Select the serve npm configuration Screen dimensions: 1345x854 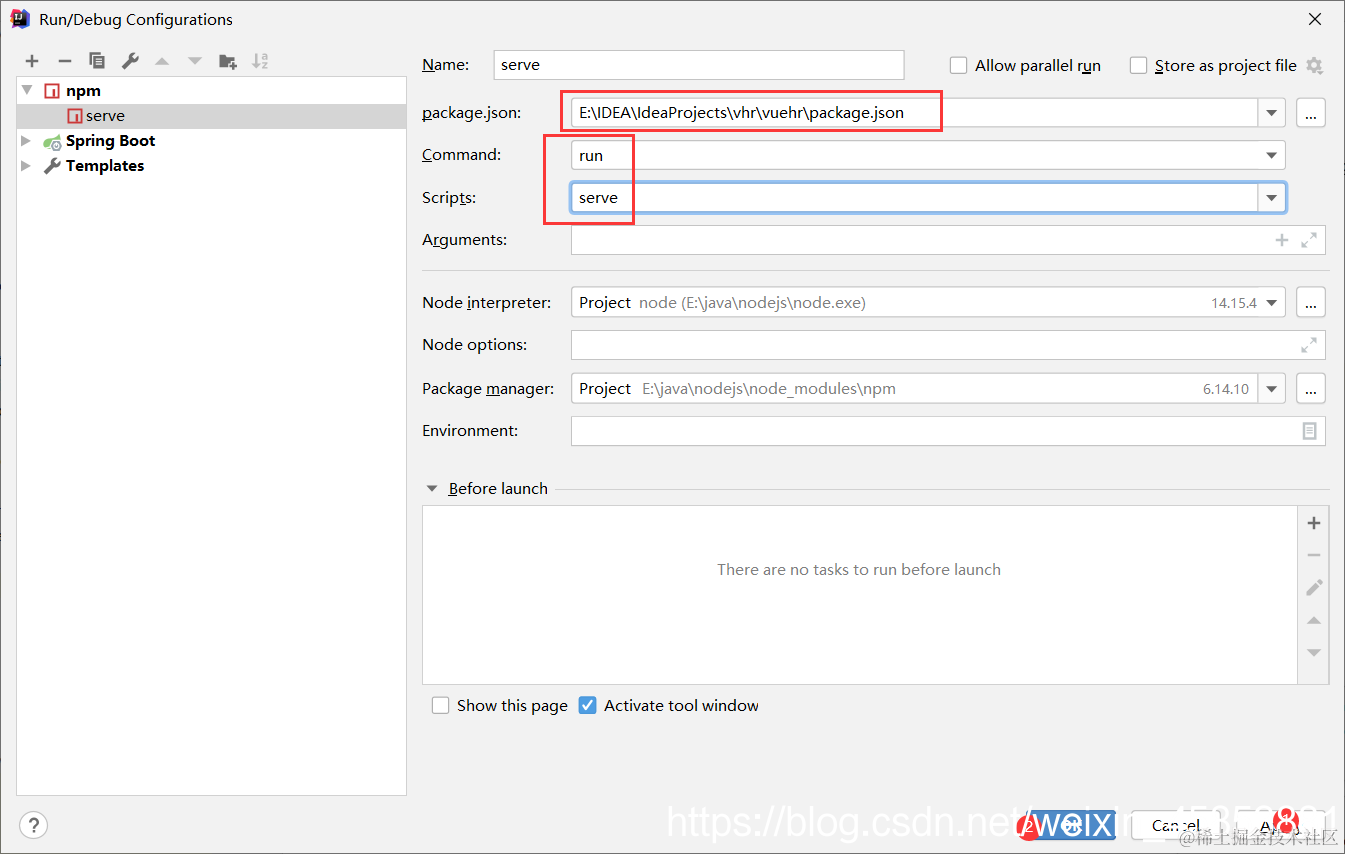(212, 116)
